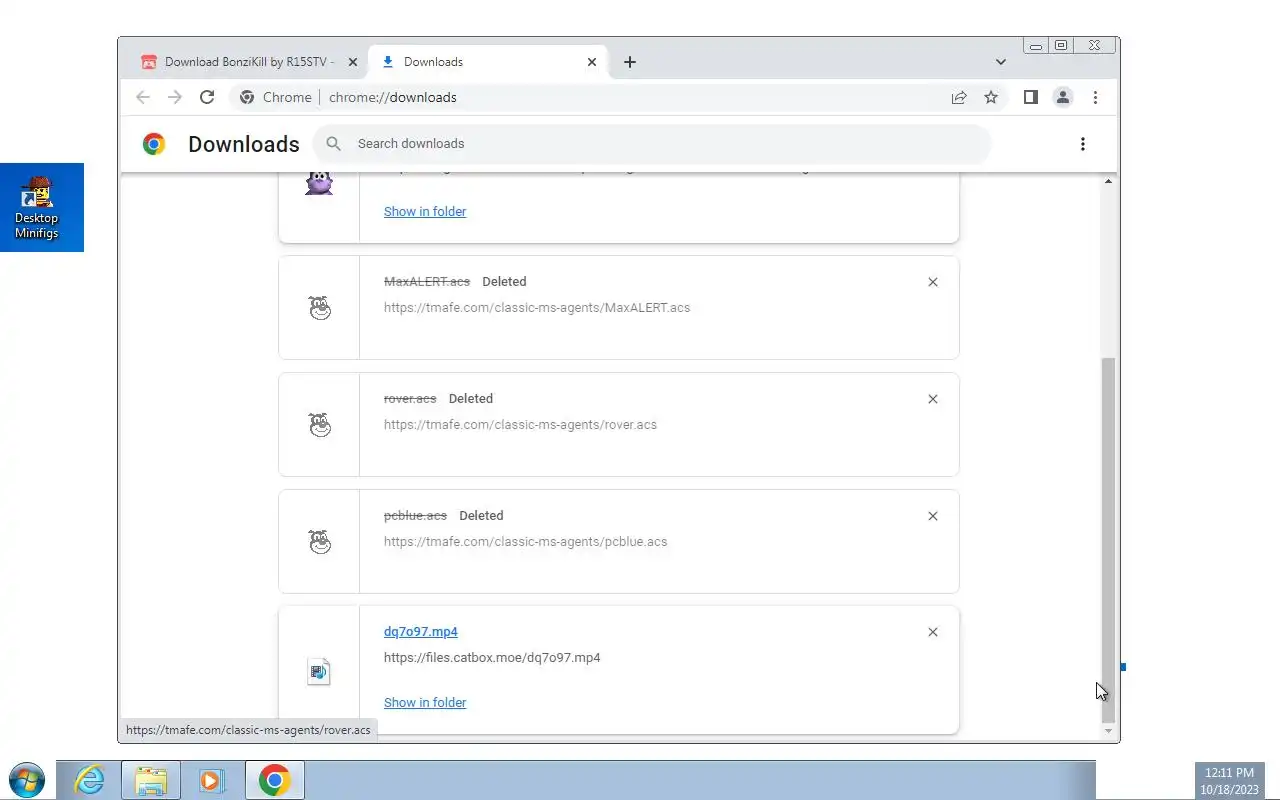Click the Search downloads field

click(652, 144)
